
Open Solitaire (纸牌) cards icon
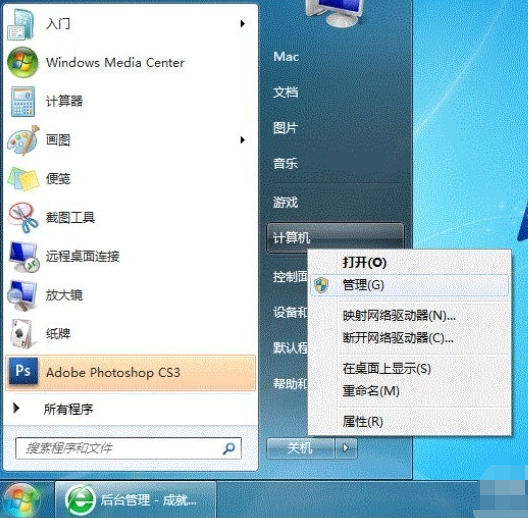(22, 334)
